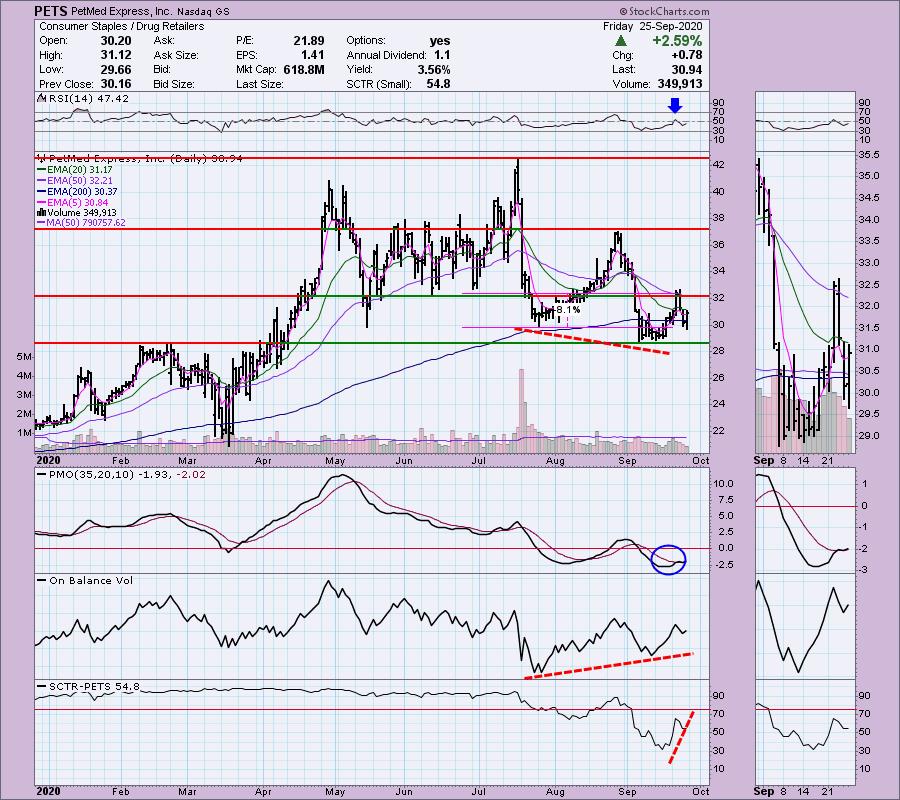Click the SCTR (Small) value 54.8
This screenshot has height=800, width=900.
click(x=439, y=84)
